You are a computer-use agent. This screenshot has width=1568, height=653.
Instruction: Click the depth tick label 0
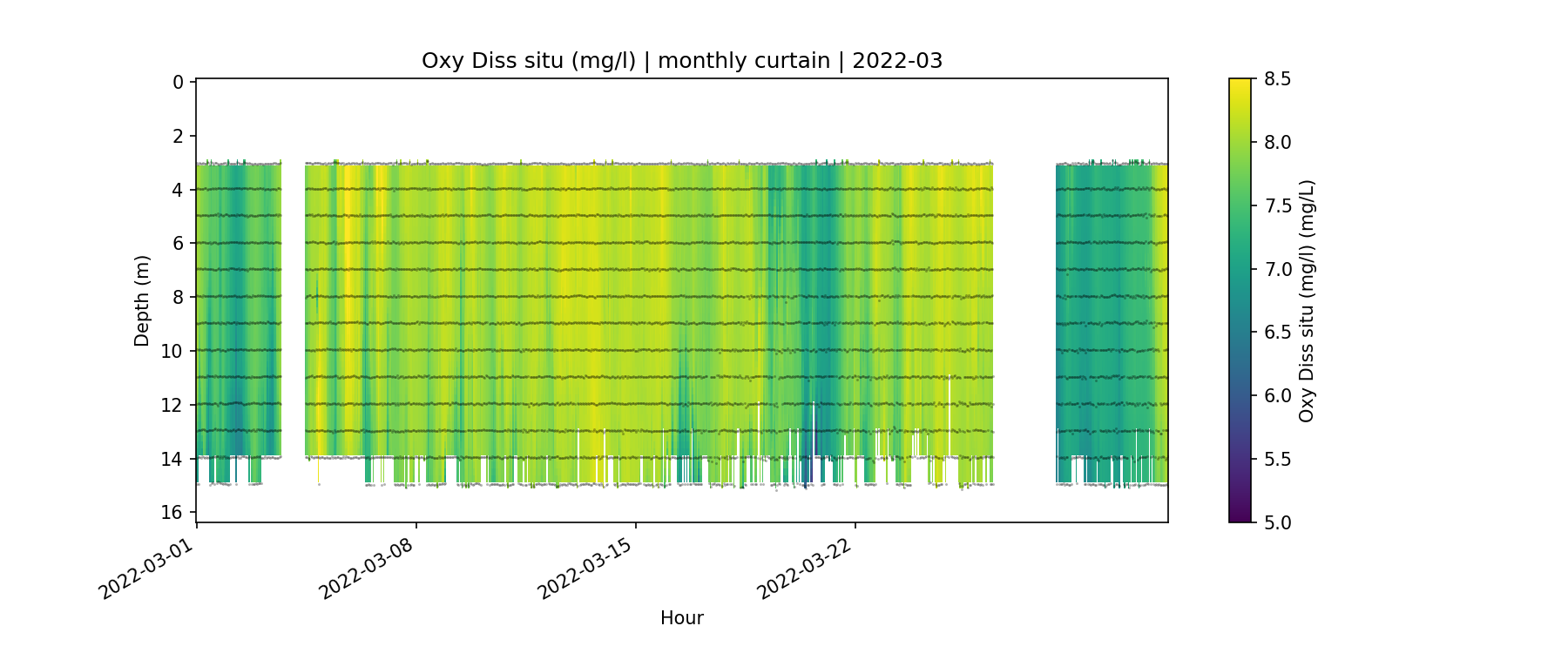click(x=178, y=82)
